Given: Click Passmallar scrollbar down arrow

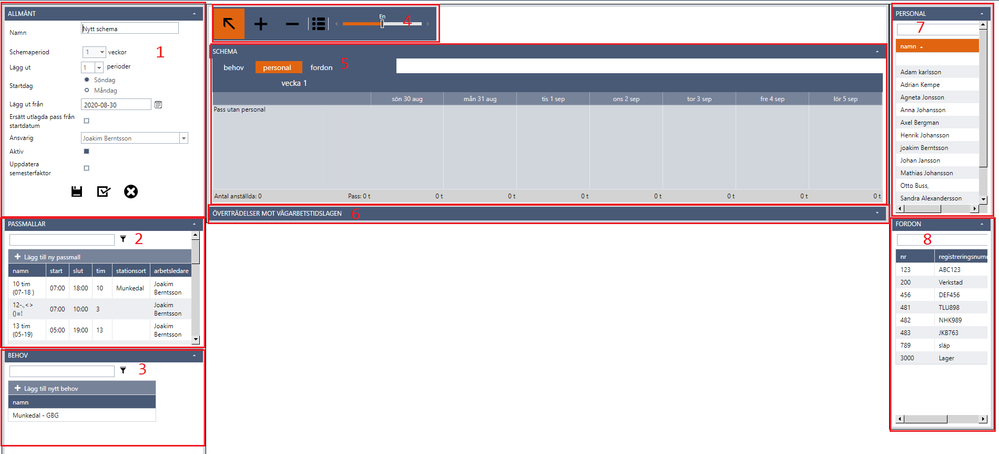Looking at the screenshot, I should (x=196, y=340).
